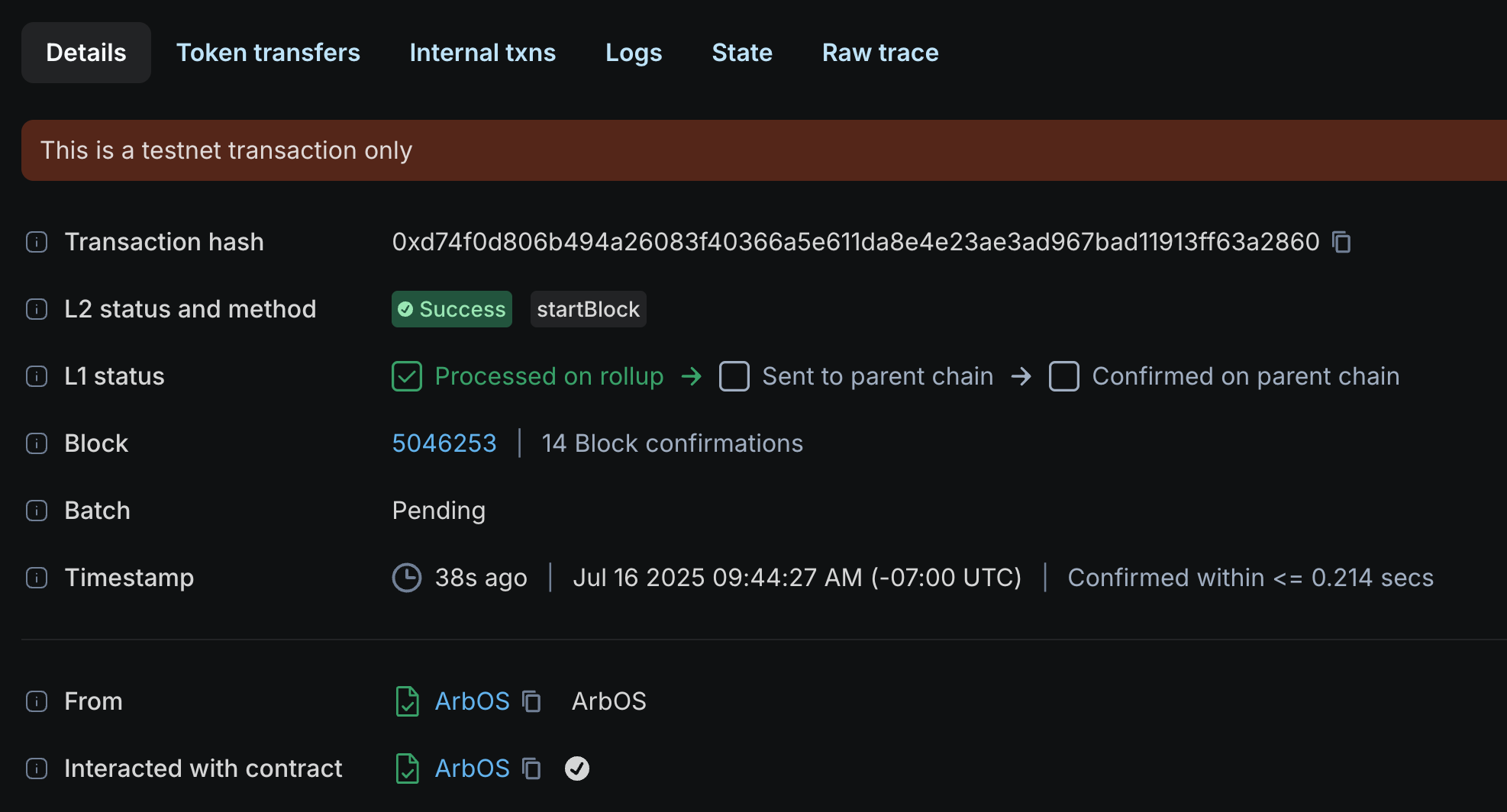Open the Internal txns tab

pos(482,53)
